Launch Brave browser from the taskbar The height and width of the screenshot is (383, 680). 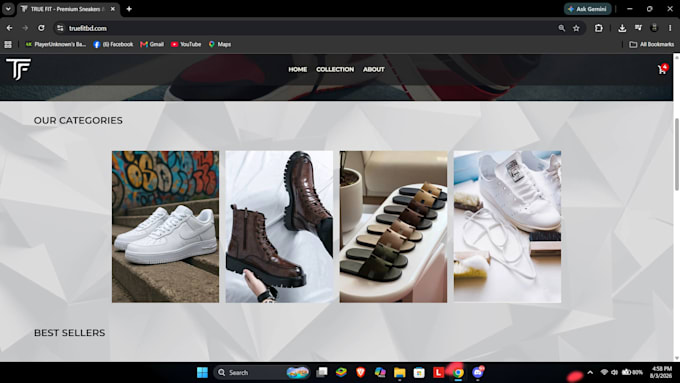pos(361,372)
